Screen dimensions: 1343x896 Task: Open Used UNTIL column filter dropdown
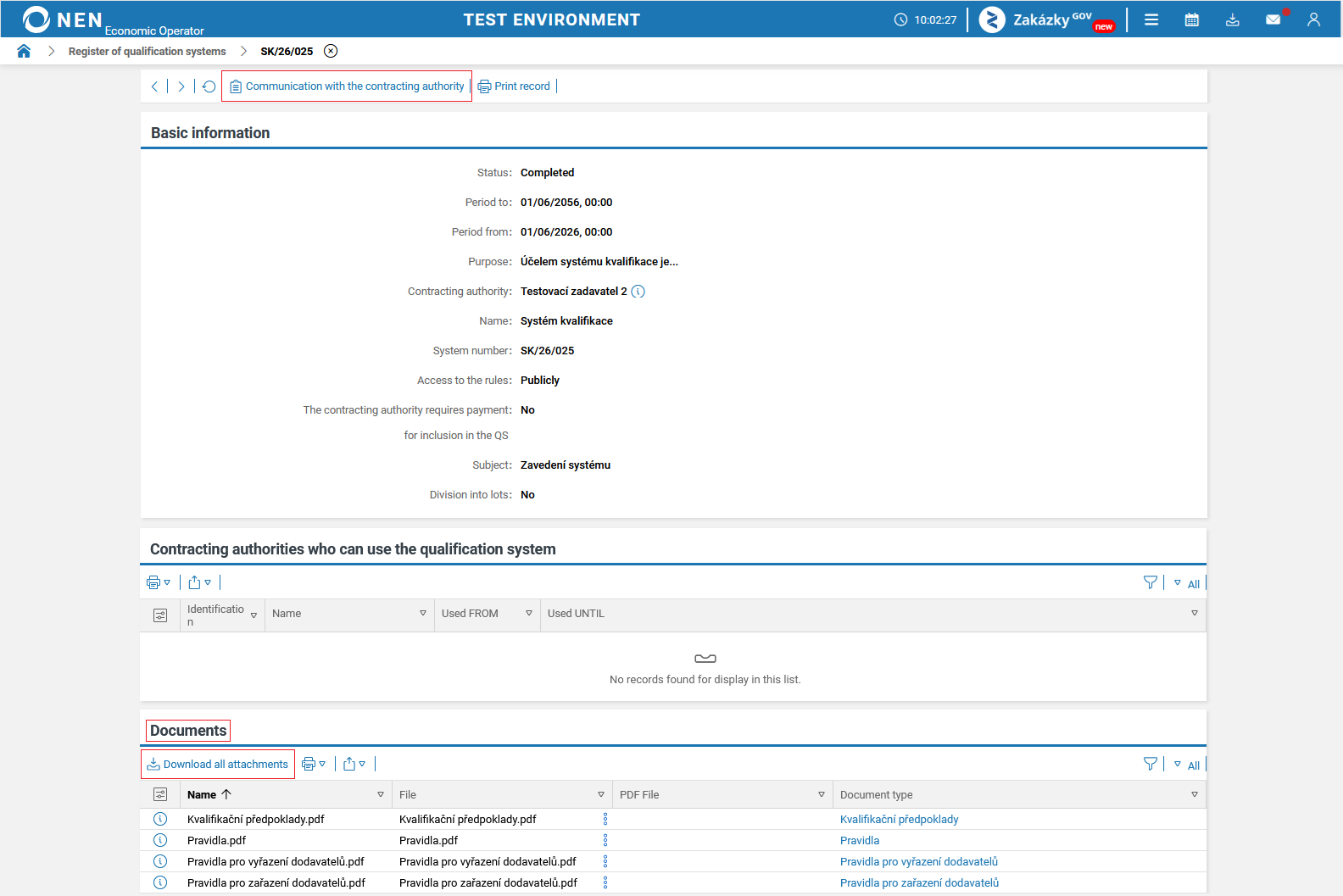pyautogui.click(x=1195, y=613)
